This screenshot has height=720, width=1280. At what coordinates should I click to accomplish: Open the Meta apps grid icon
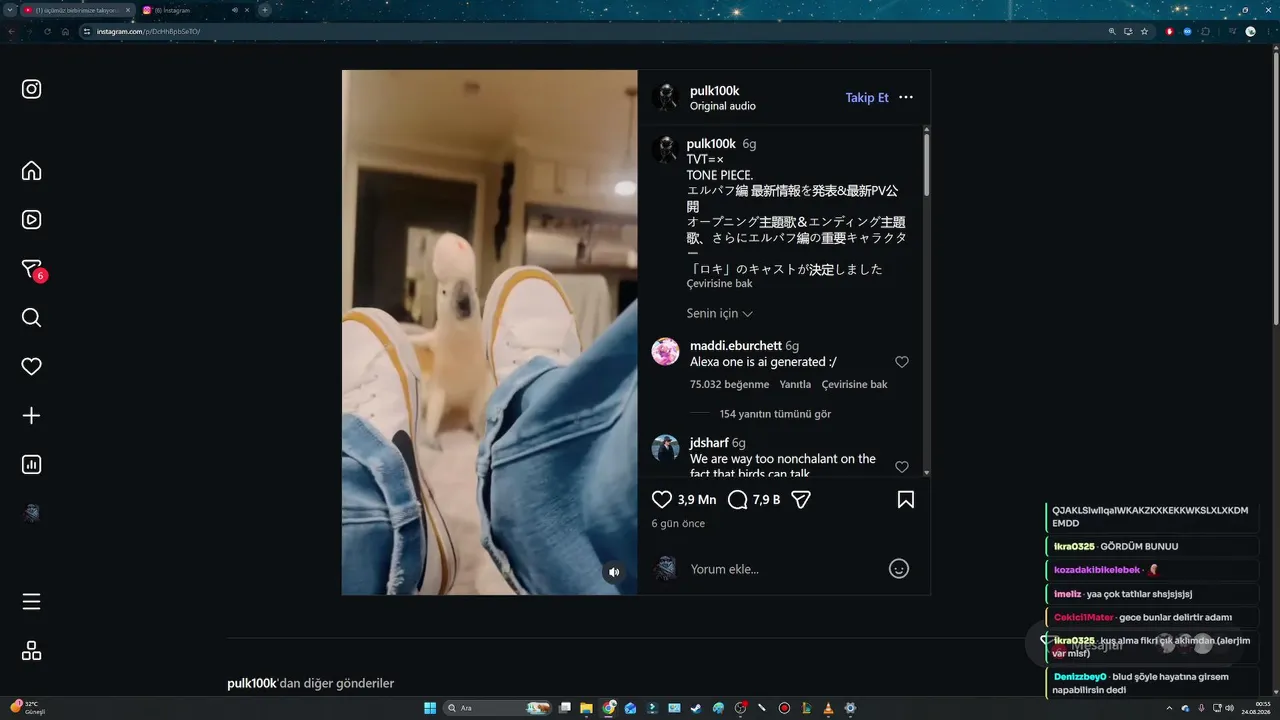coord(32,651)
